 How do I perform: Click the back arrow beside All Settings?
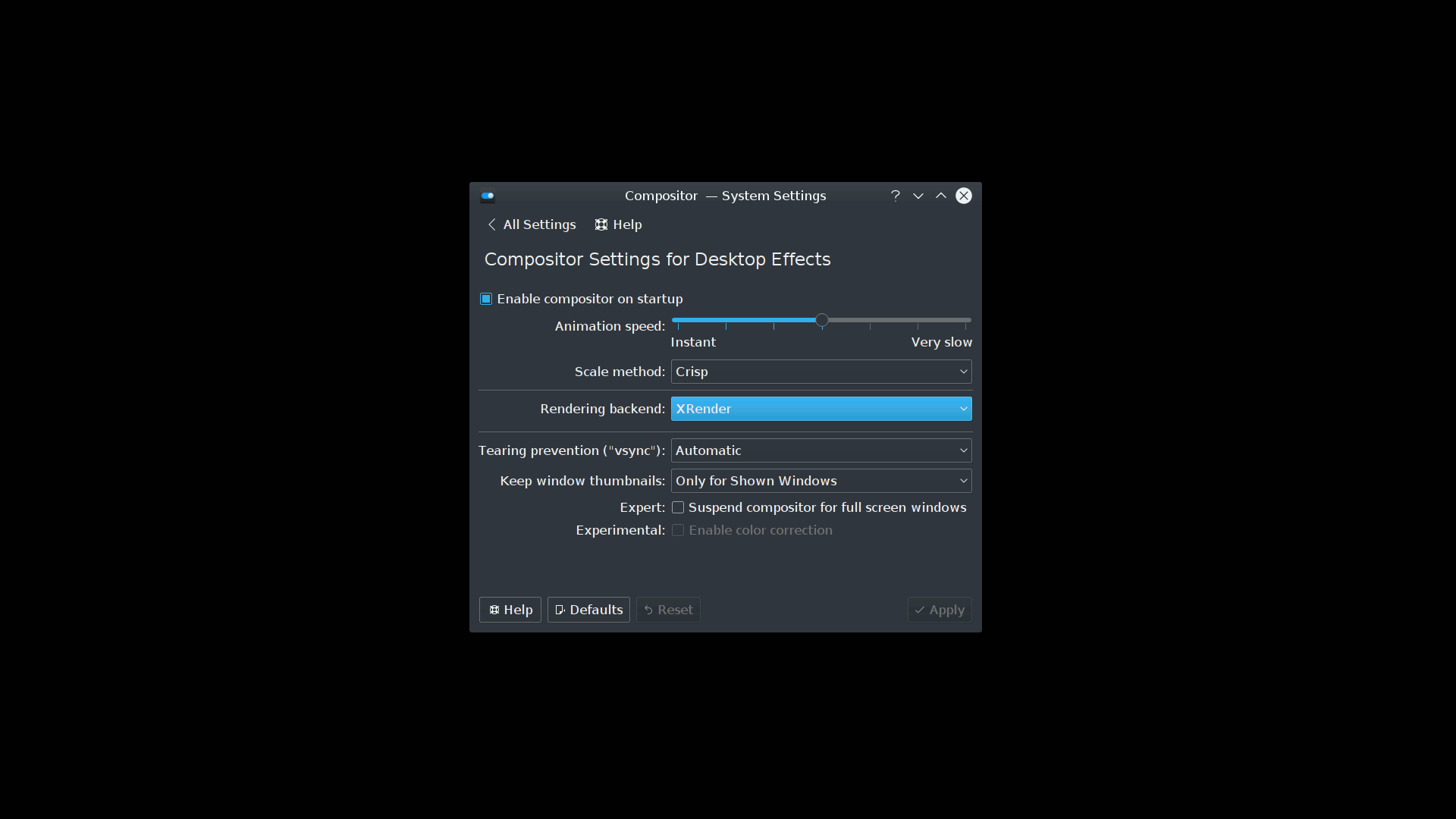492,224
